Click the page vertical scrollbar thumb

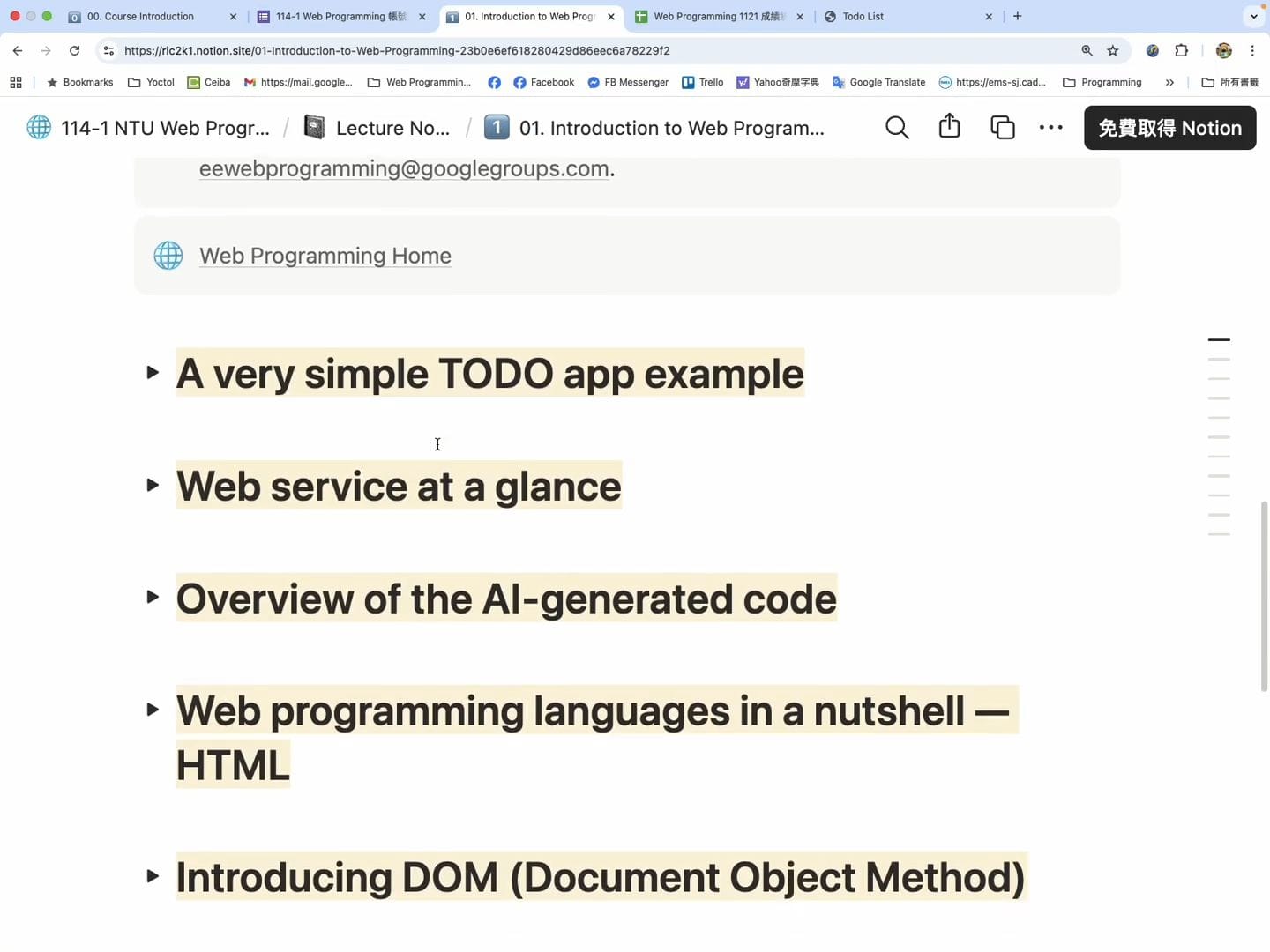coord(1265,596)
